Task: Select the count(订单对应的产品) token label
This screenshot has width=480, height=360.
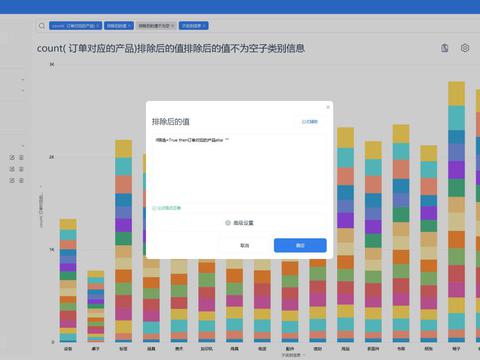Action: tap(73, 26)
